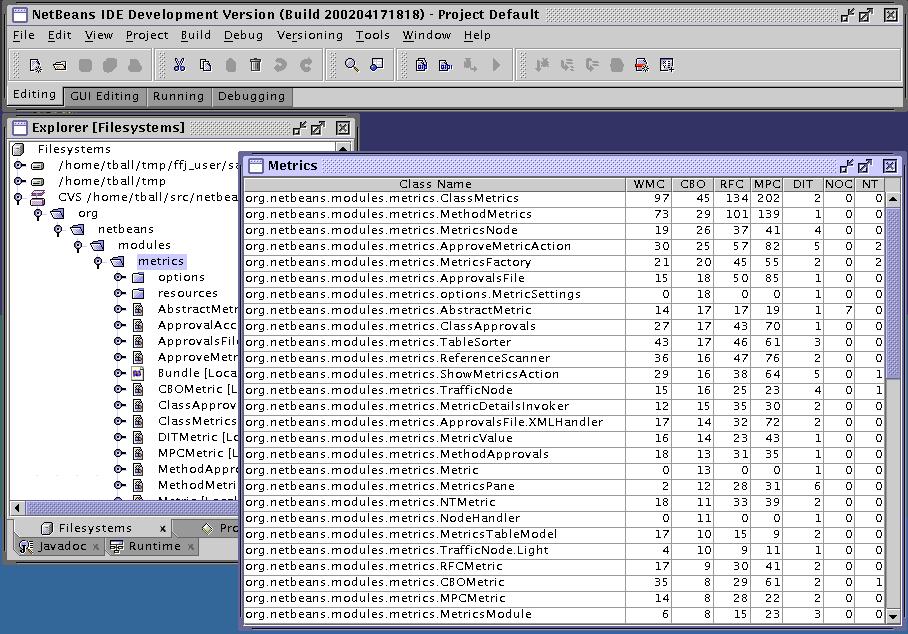This screenshot has width=908, height=634.
Task: Open the Build menu
Action: pos(196,35)
